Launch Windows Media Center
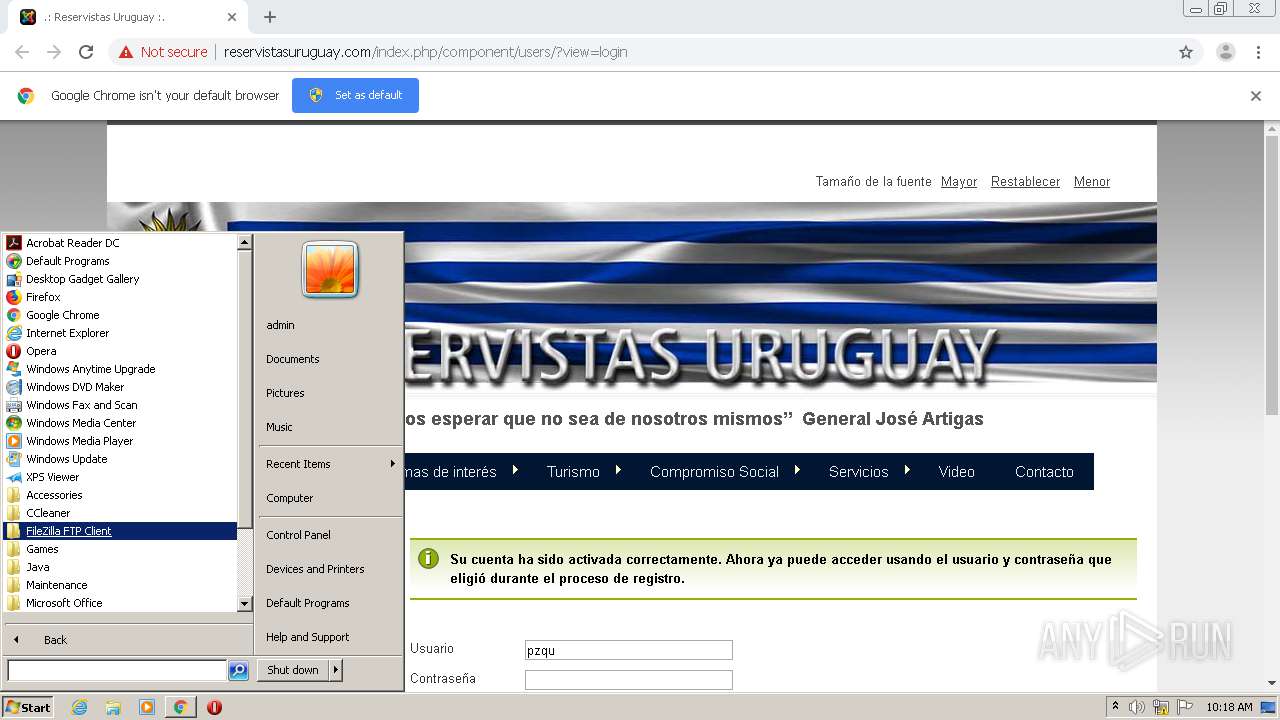This screenshot has height=720, width=1280. point(80,423)
